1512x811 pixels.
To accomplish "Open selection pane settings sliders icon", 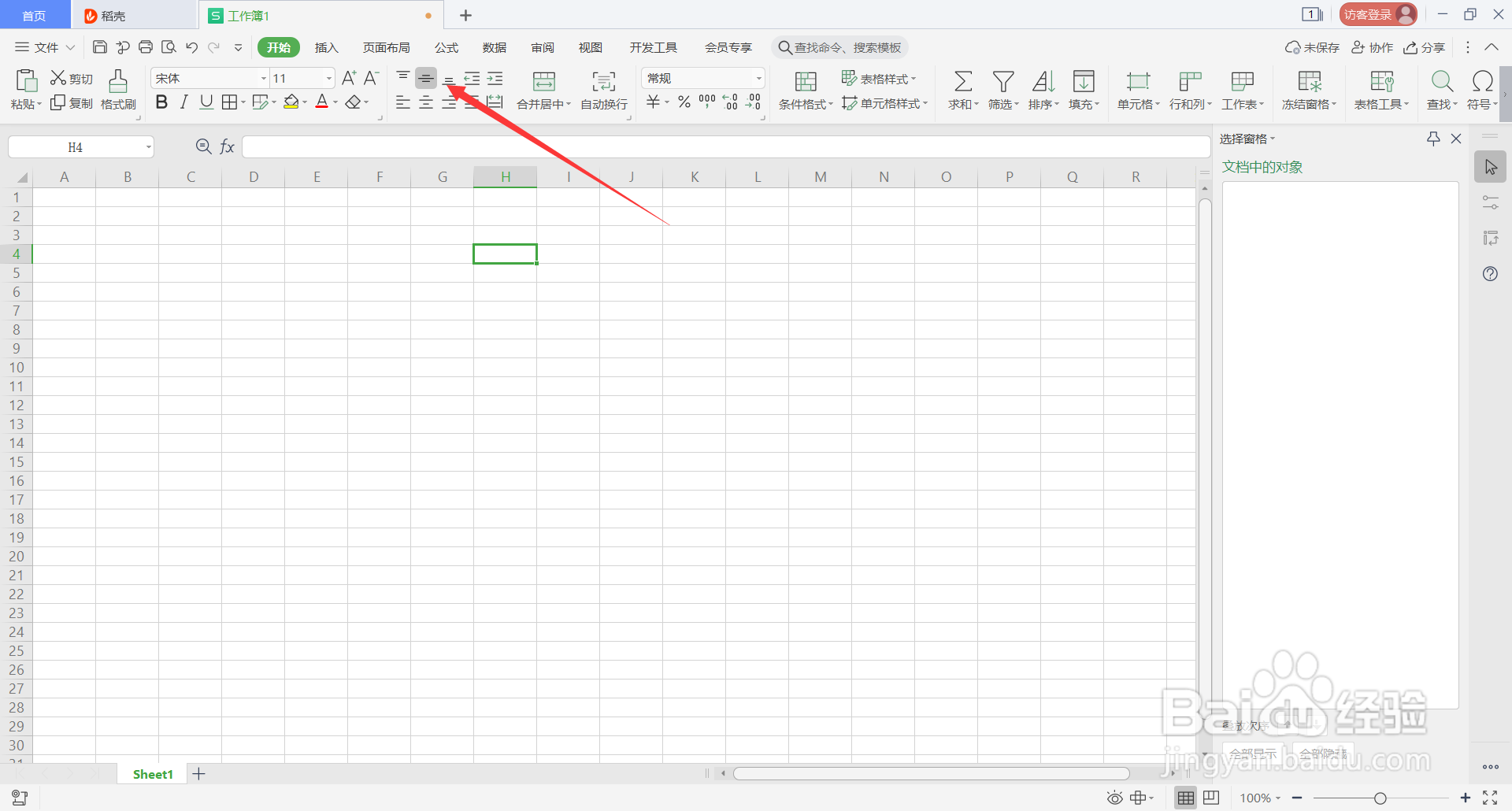I will coord(1490,202).
